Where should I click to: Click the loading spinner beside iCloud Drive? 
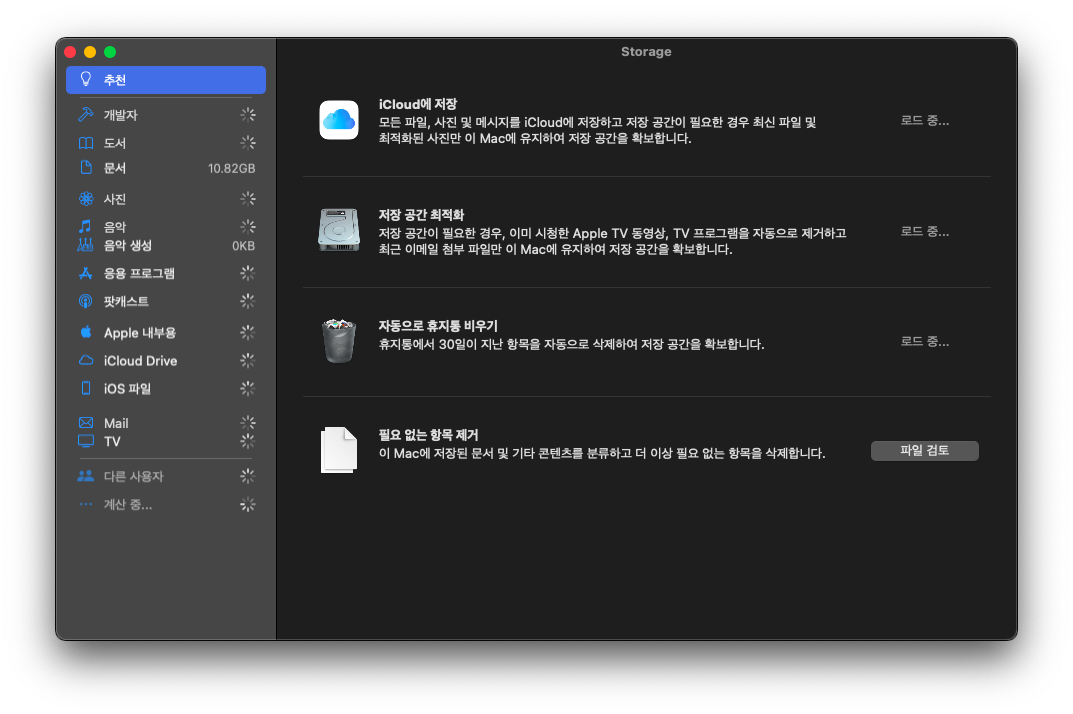click(248, 360)
